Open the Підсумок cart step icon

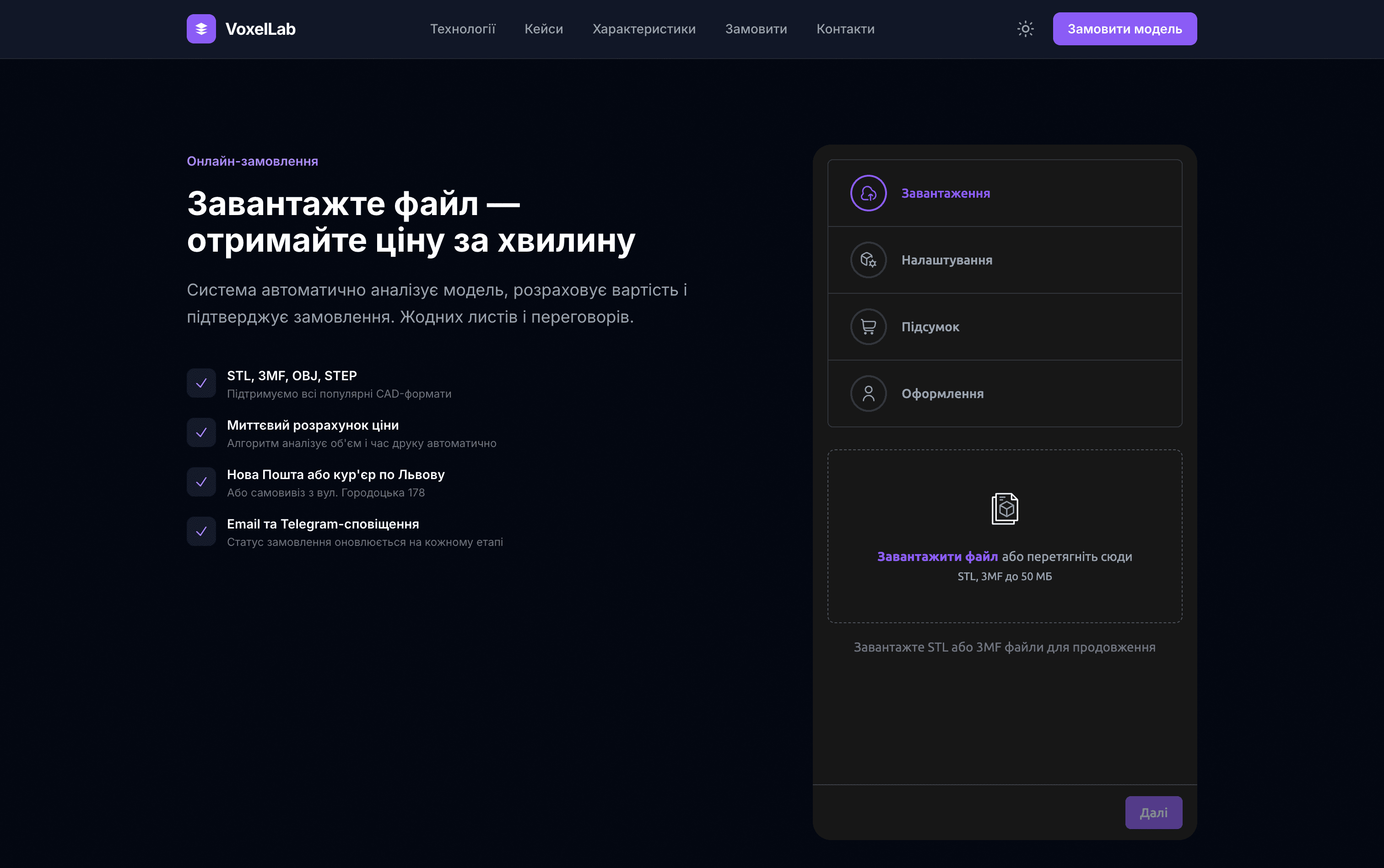tap(868, 326)
